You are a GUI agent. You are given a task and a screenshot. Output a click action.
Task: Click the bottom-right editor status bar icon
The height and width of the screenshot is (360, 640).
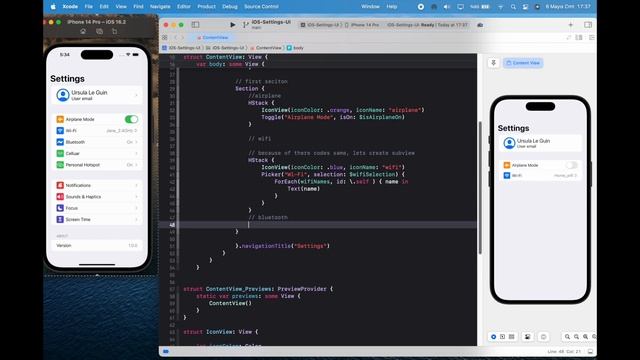pyautogui.click(x=590, y=351)
